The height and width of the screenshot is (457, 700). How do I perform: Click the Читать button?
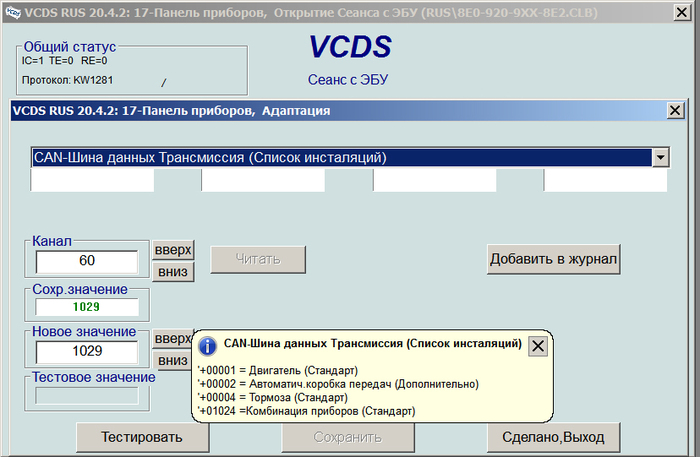click(x=258, y=259)
